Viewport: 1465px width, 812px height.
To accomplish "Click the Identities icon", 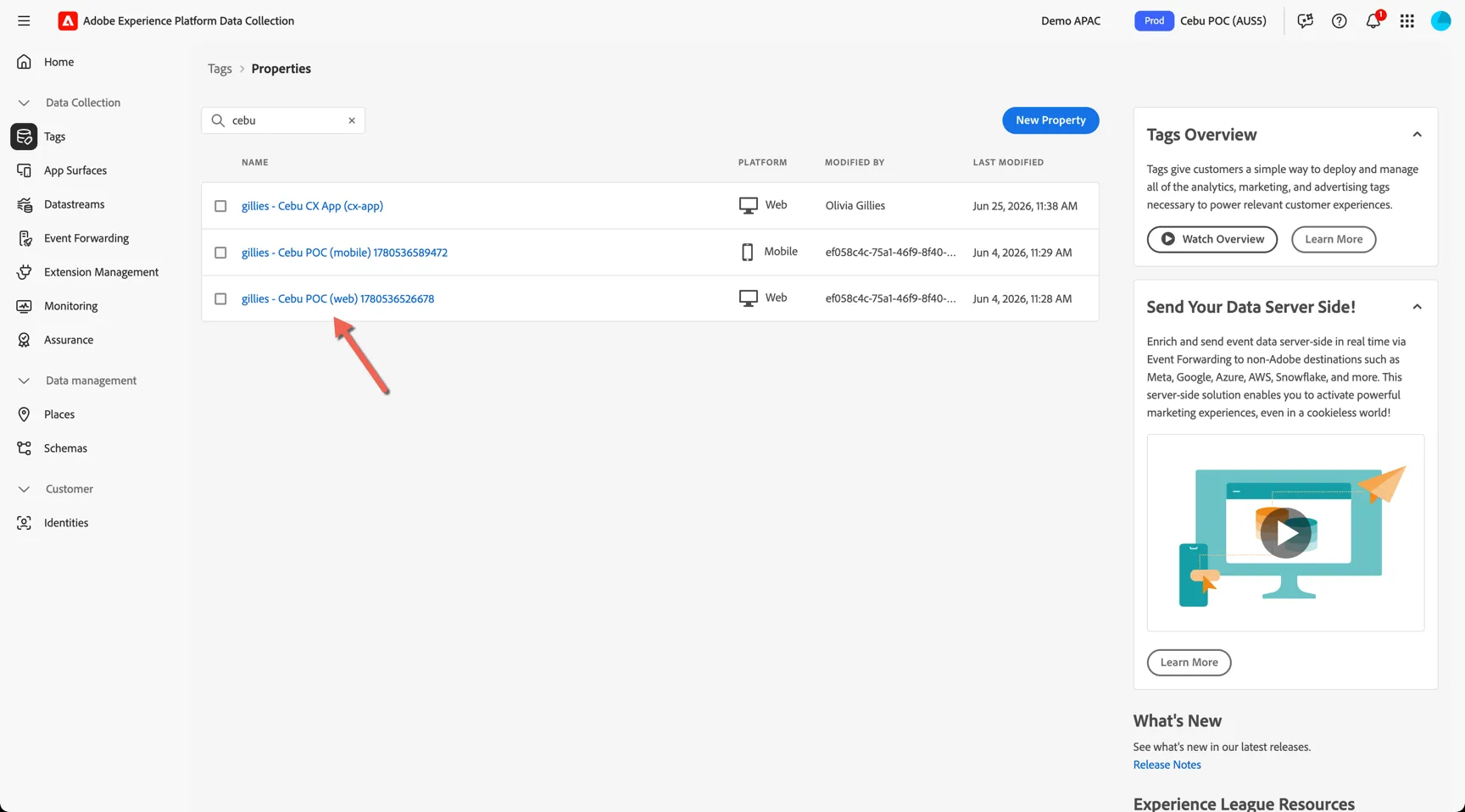I will click(24, 523).
